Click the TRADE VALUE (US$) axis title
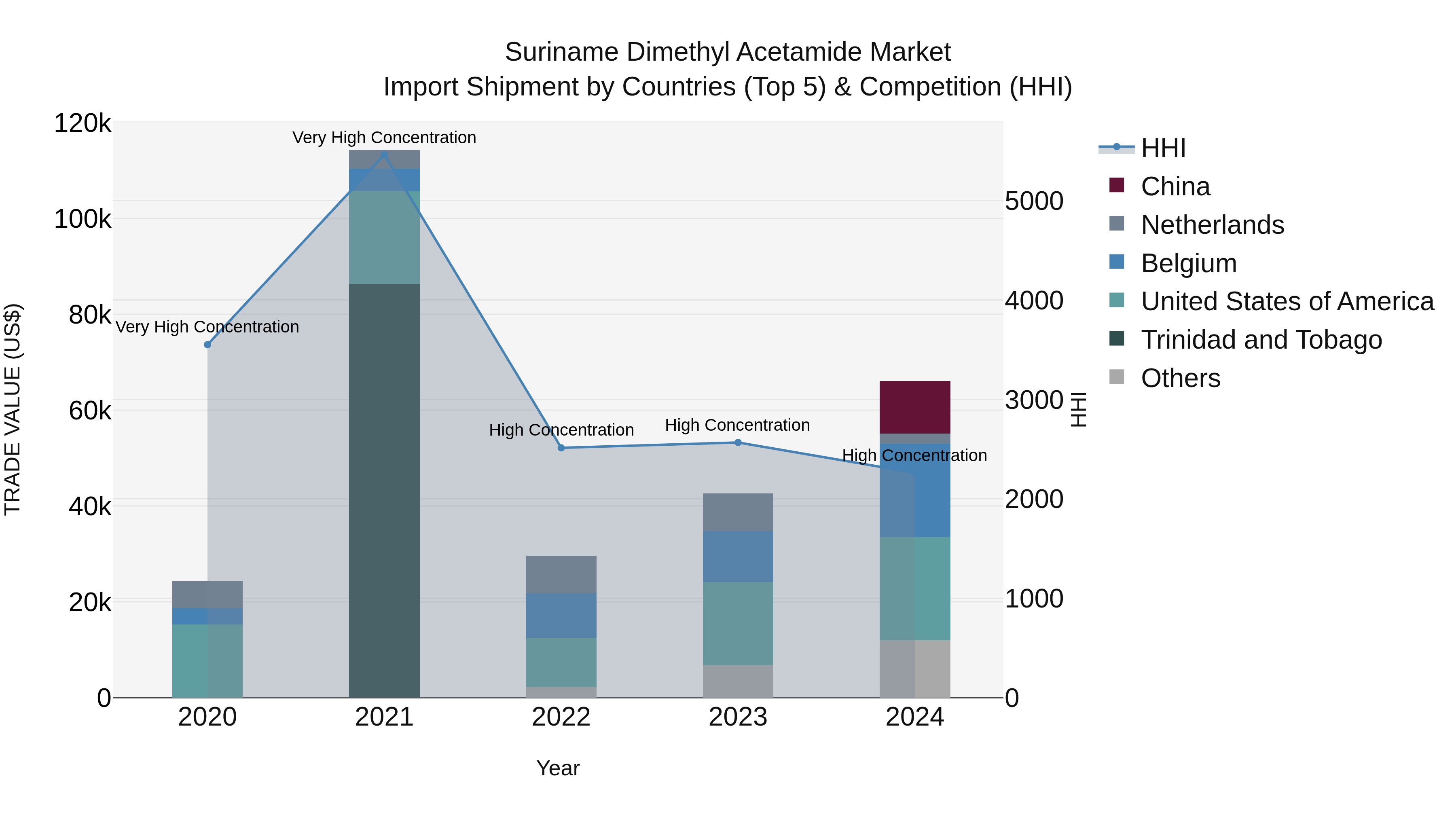Image resolution: width=1456 pixels, height=819 pixels. click(13, 409)
